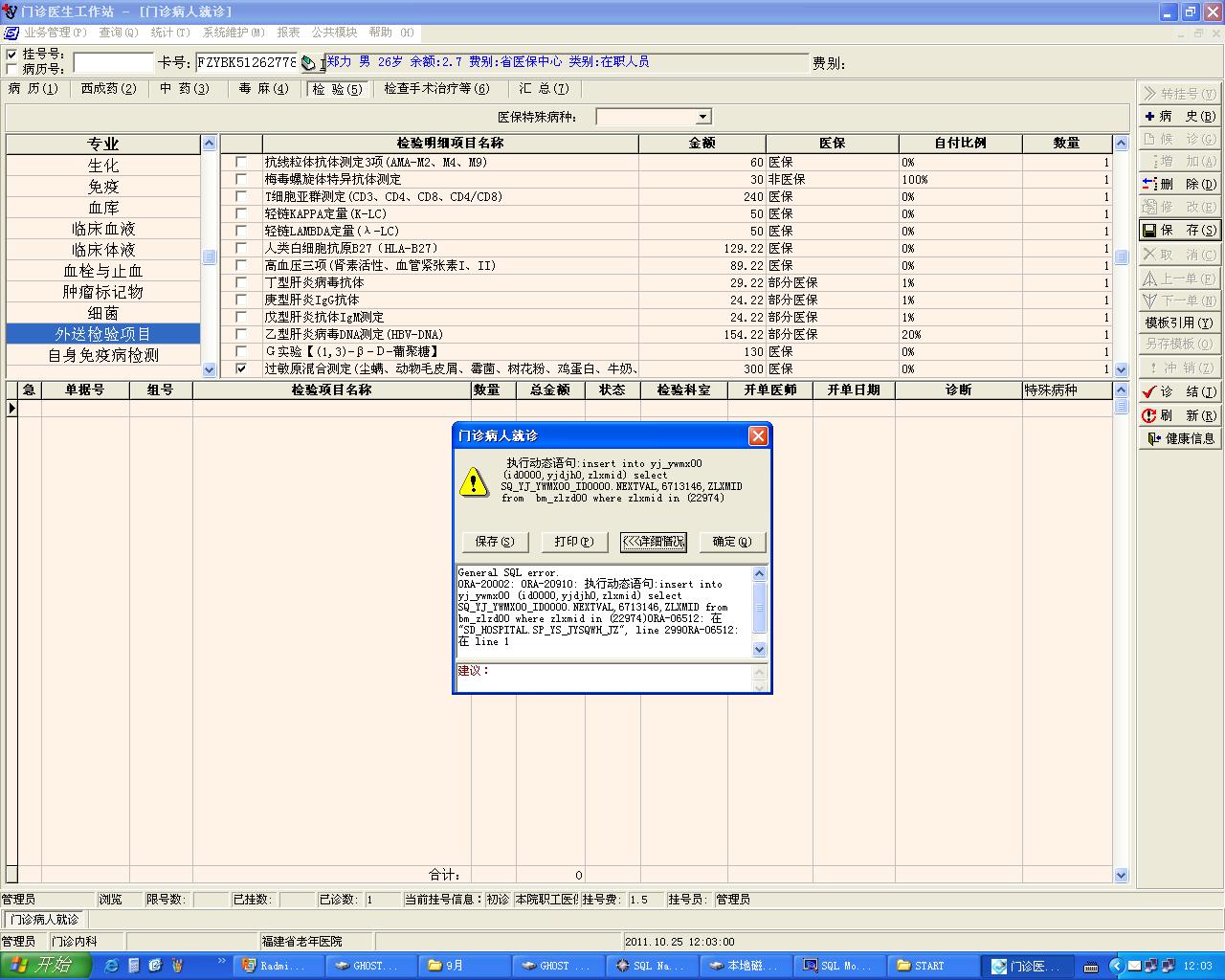Click down arrow of lower order grid scrollbar

[x=1121, y=875]
